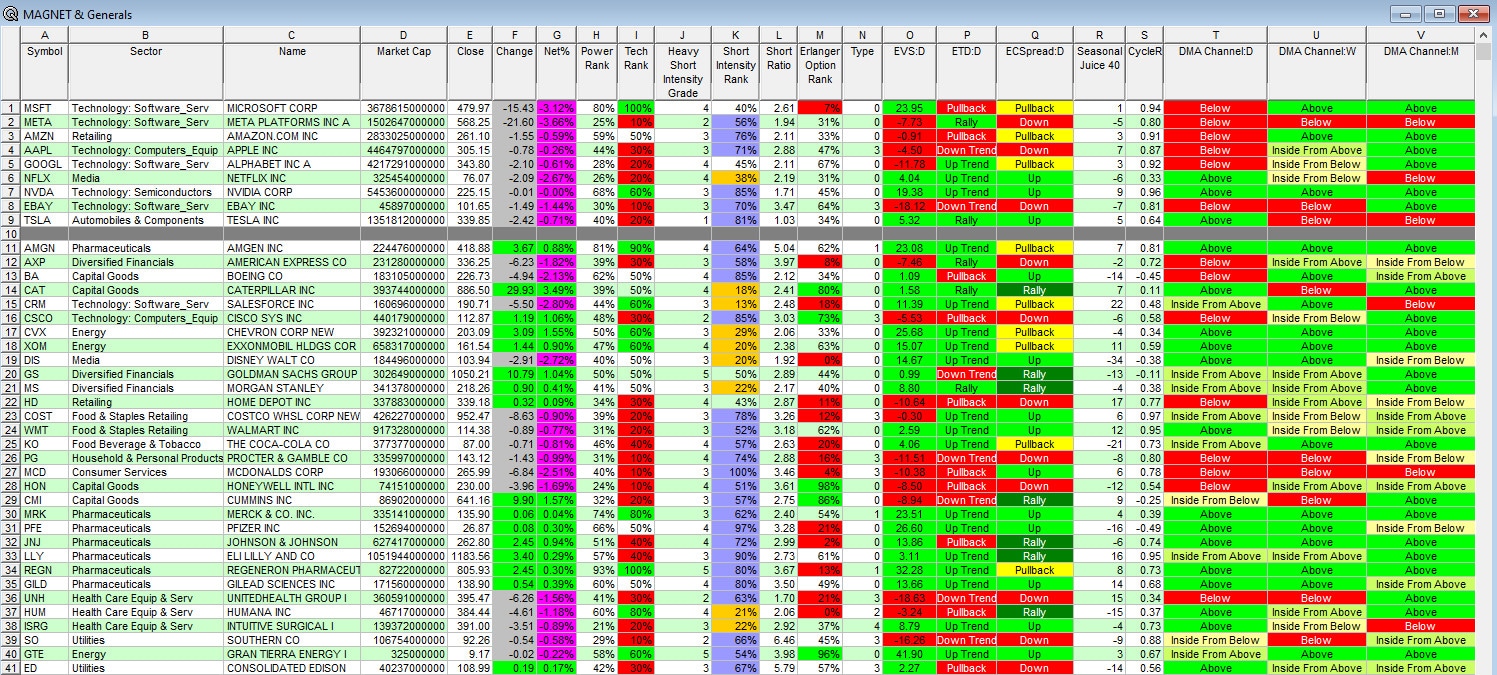Close the MAGNET & Generals window

click(1473, 14)
